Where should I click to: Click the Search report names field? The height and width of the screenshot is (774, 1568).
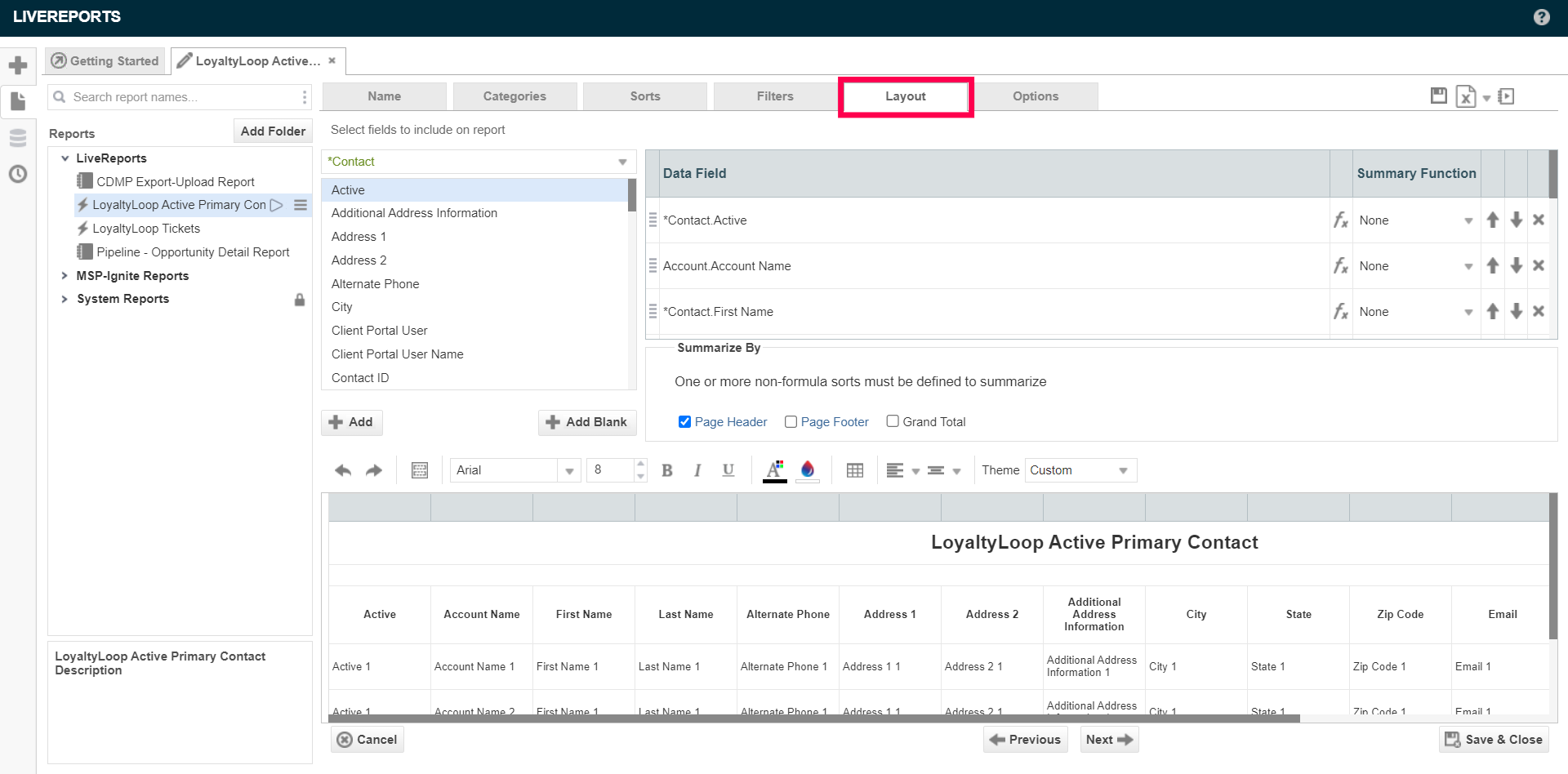tap(180, 97)
